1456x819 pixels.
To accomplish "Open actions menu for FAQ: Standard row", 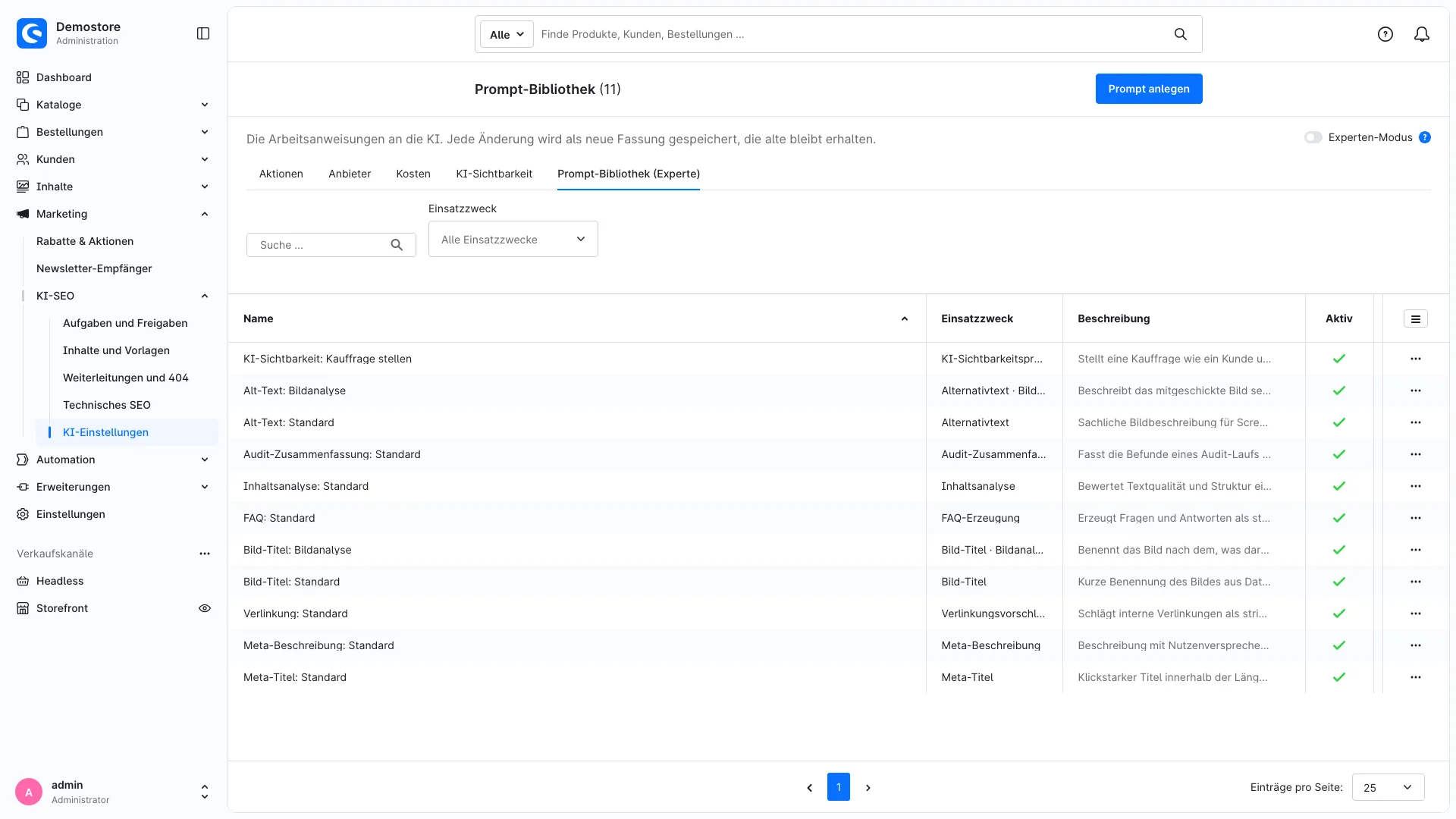I will click(x=1416, y=518).
